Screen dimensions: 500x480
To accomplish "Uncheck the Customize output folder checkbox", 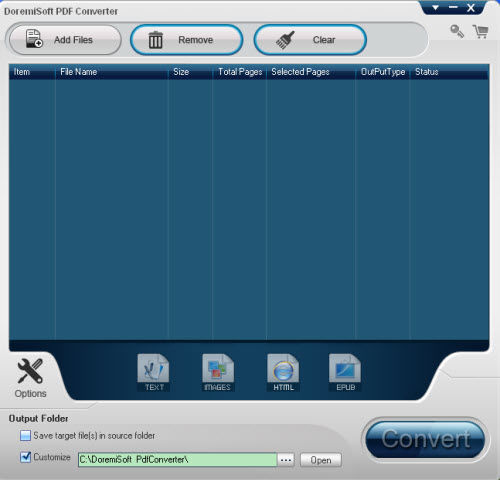I will coord(25,457).
